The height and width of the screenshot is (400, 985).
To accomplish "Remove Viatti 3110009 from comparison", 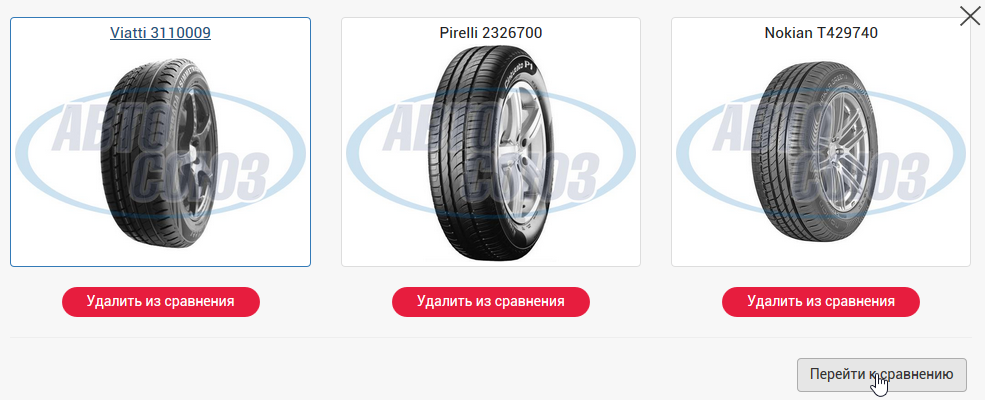I will 160,301.
